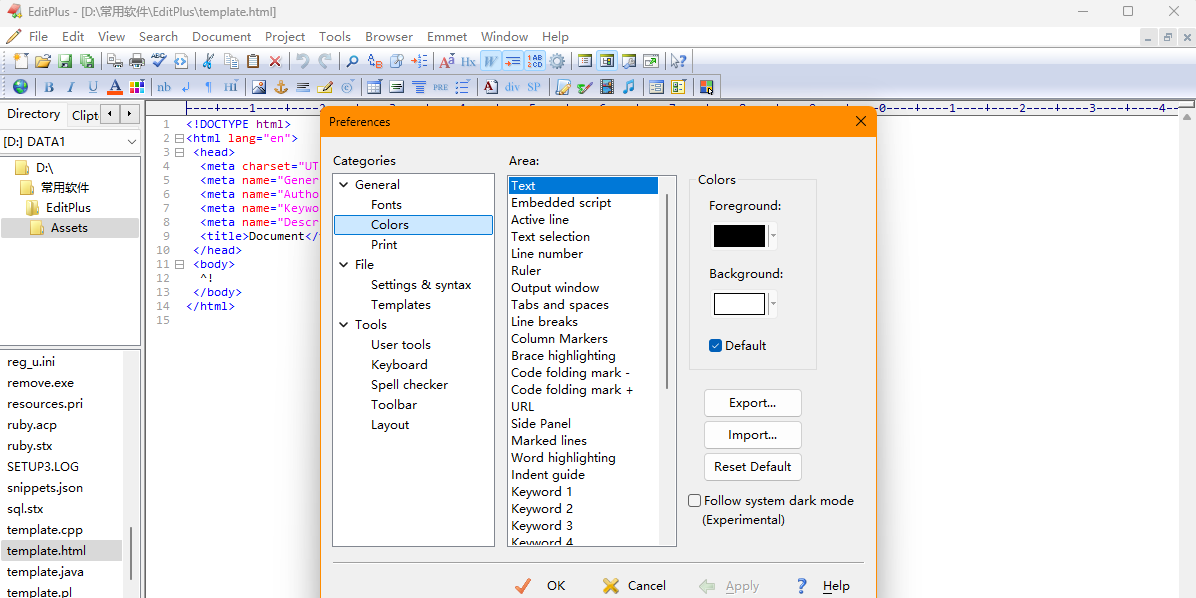Screen dimensions: 1196x598
Task: Open Print Preview from the toolbar
Action: coord(115,61)
